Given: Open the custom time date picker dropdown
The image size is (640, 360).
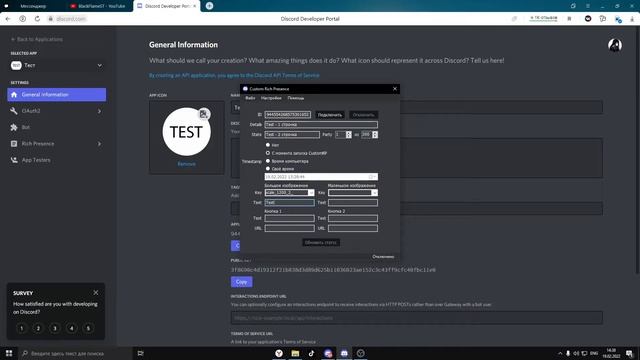Looking at the screenshot, I should 372,177.
